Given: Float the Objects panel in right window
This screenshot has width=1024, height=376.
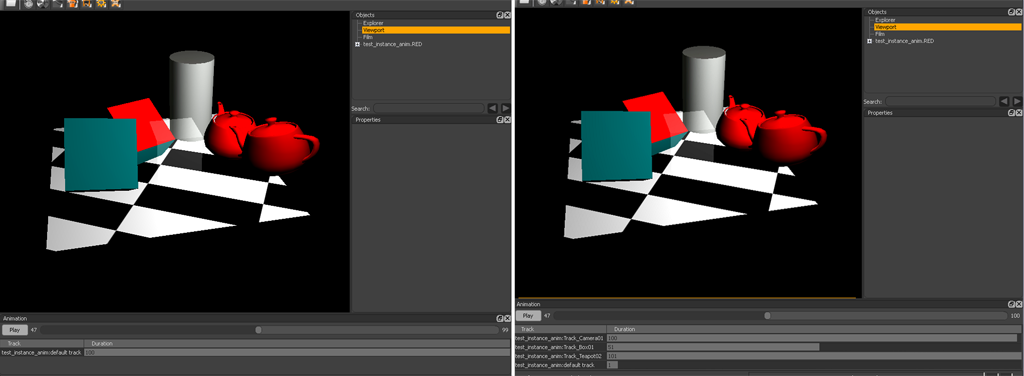Looking at the screenshot, I should coord(1012,12).
